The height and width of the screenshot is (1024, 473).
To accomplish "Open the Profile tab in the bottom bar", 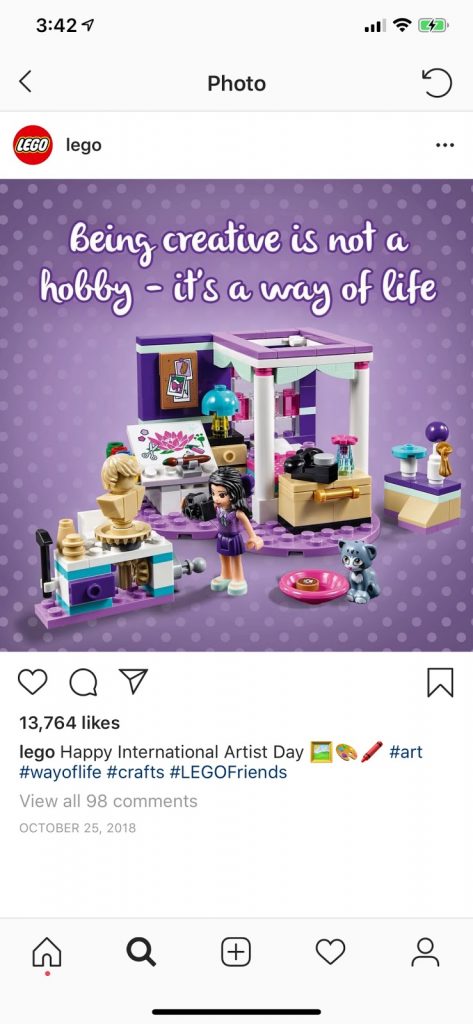I will tap(425, 952).
